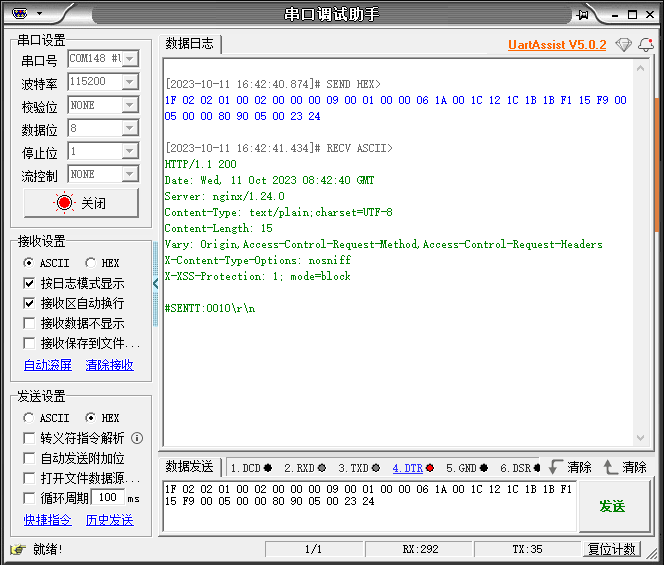Close the serial assistant window
This screenshot has height=565, width=664.
click(650, 15)
